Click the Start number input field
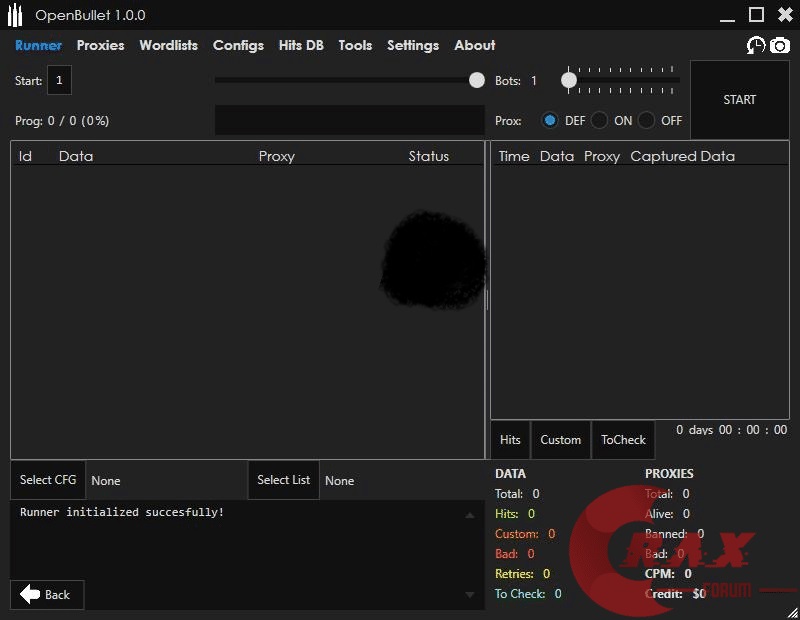This screenshot has height=620, width=800. [x=59, y=80]
